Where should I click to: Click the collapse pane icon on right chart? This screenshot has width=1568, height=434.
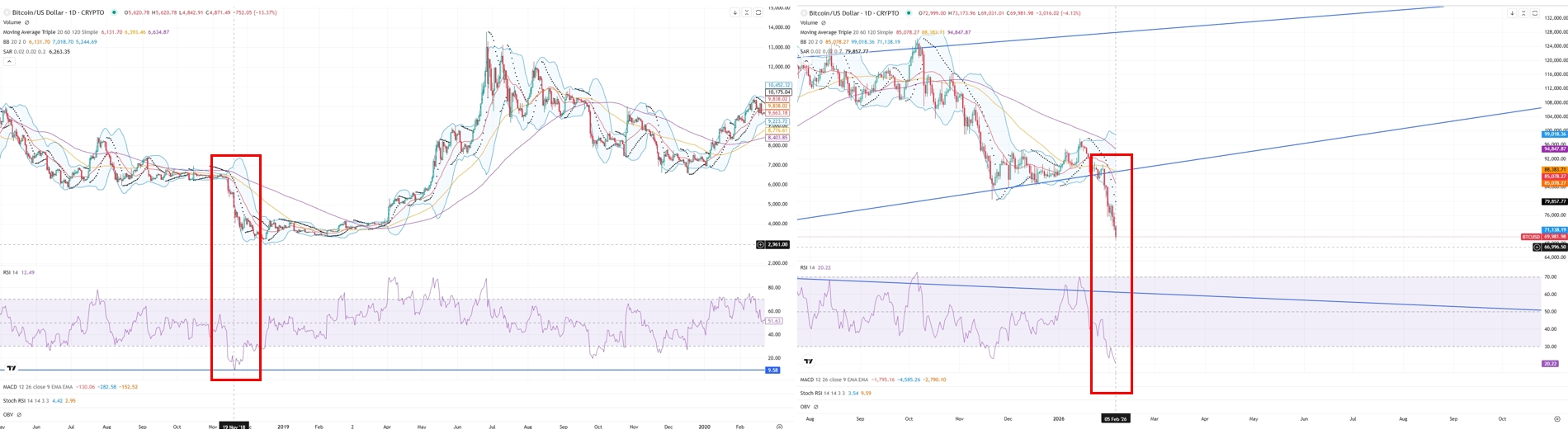(x=1523, y=13)
